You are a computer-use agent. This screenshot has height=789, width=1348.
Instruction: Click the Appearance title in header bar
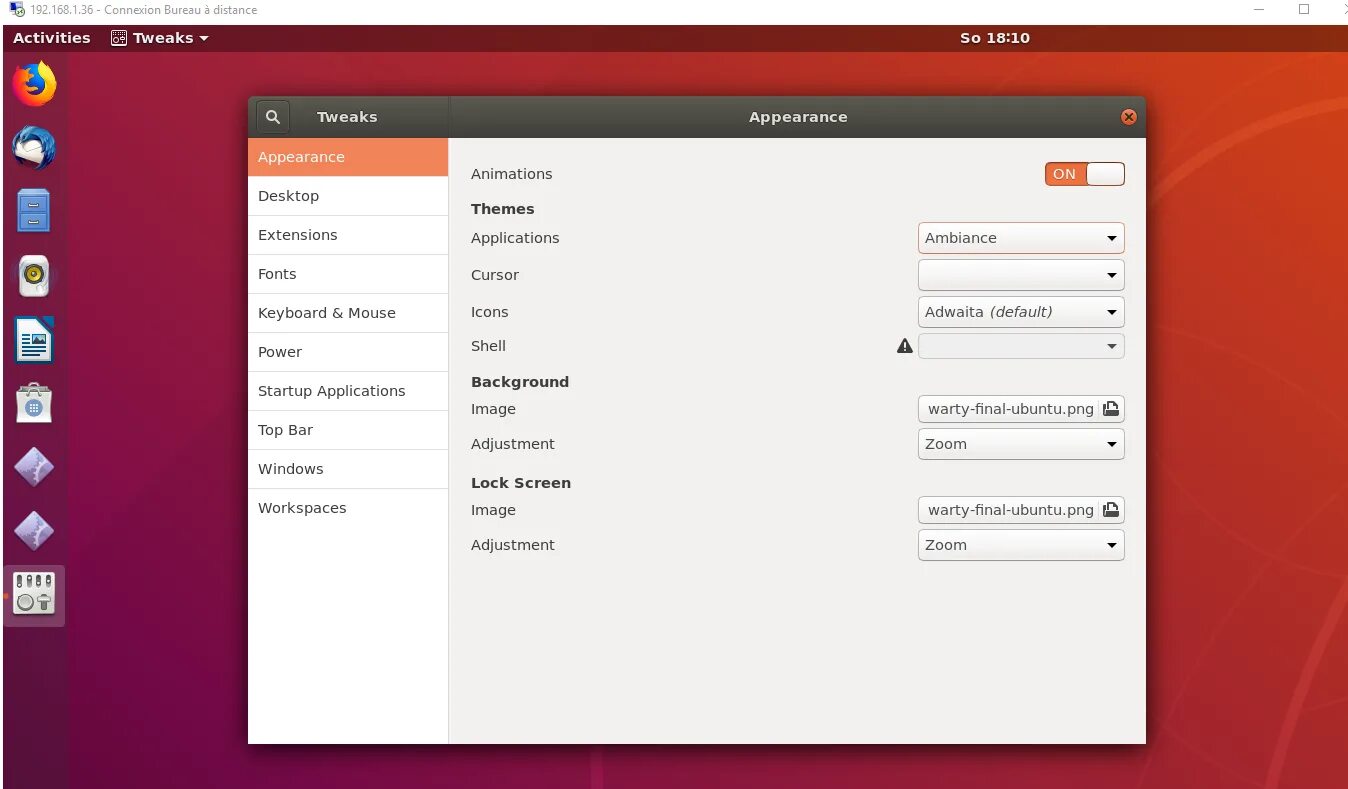click(x=798, y=117)
